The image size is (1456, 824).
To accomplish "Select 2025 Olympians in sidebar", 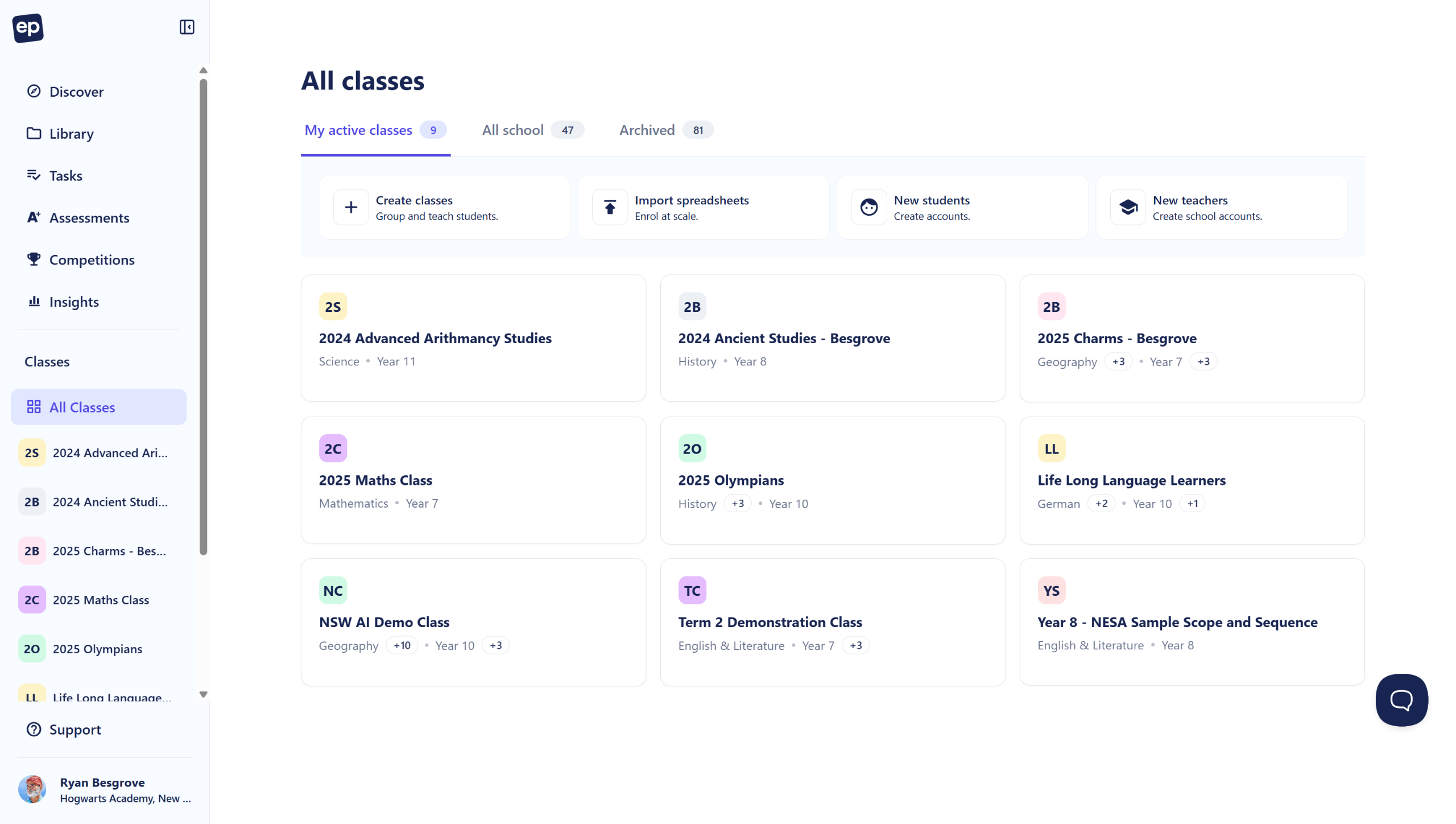I will 98,649.
